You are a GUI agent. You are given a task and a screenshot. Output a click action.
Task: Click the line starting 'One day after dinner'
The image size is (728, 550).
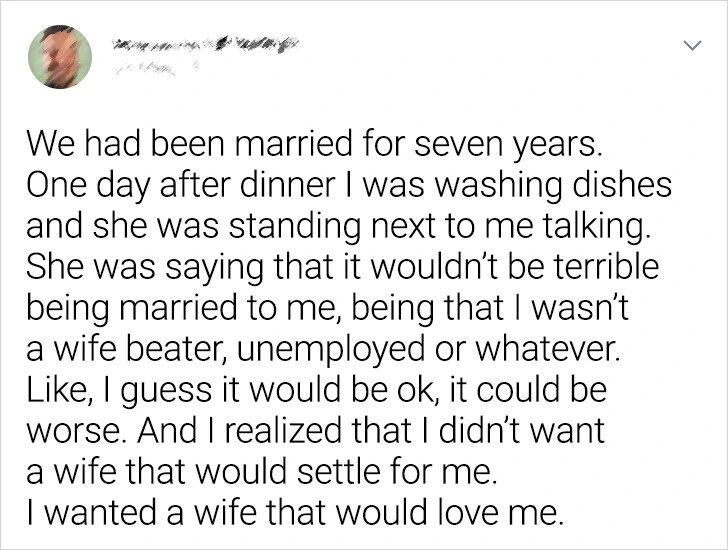pyautogui.click(x=347, y=188)
